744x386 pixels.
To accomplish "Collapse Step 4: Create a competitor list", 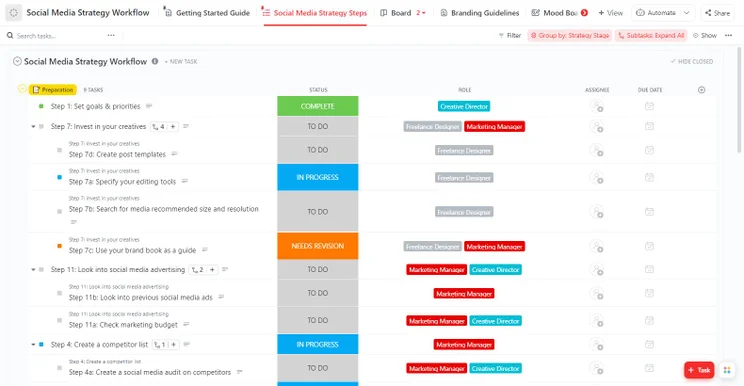I will [33, 345].
